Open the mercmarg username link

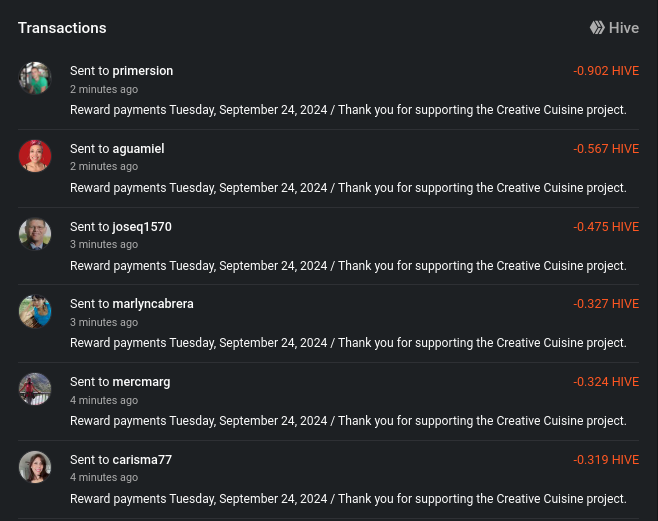point(141,382)
